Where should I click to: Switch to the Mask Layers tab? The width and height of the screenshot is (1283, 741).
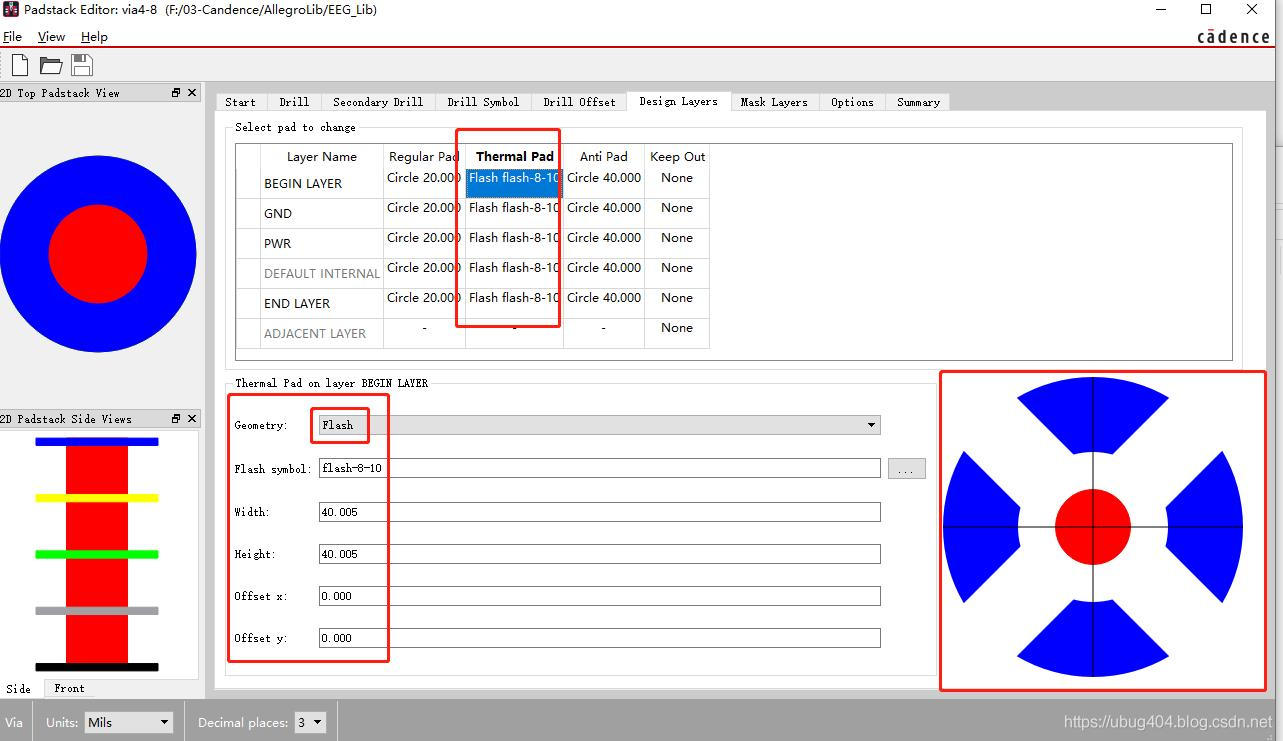774,102
